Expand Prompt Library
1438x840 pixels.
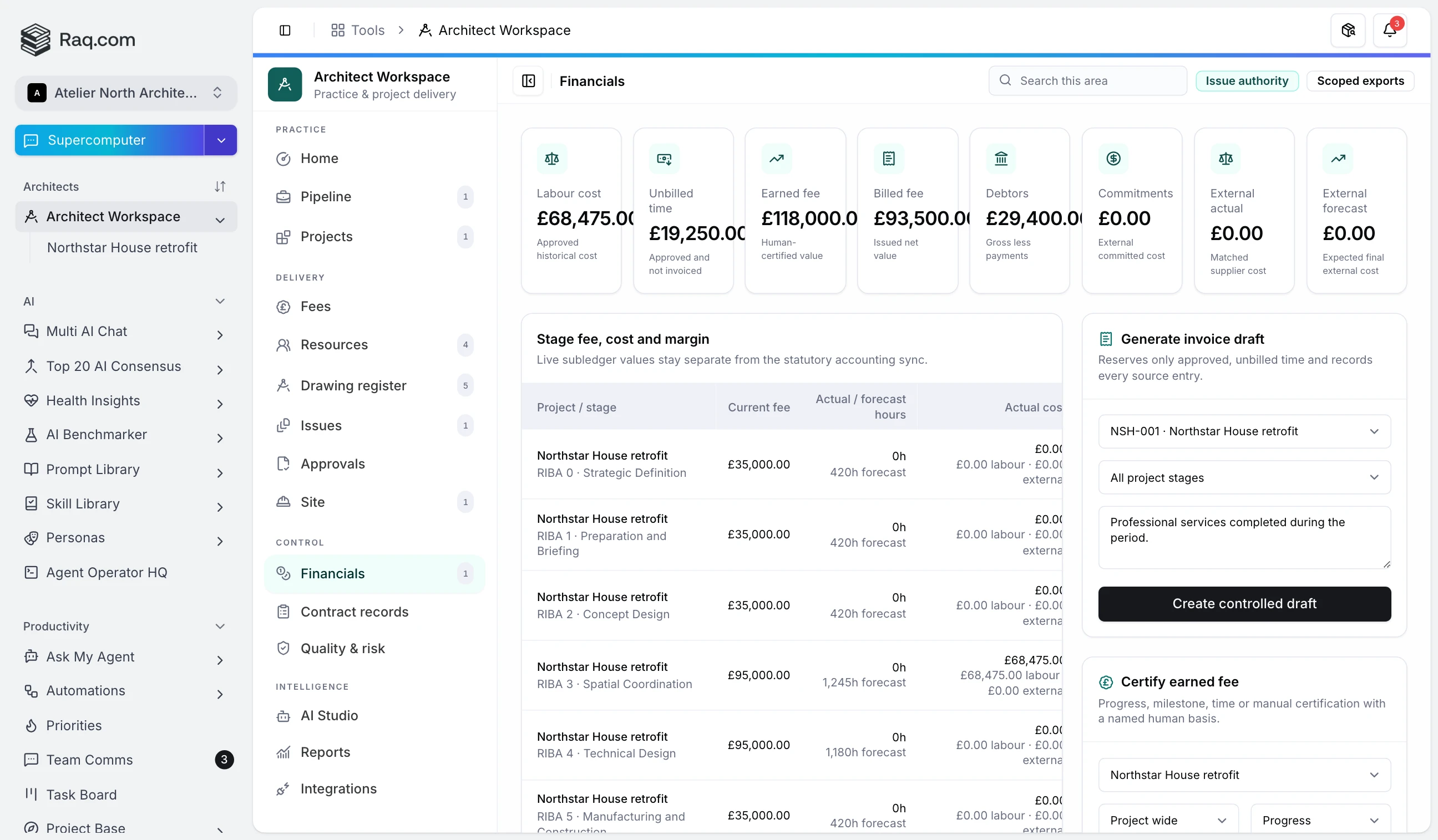click(x=220, y=473)
